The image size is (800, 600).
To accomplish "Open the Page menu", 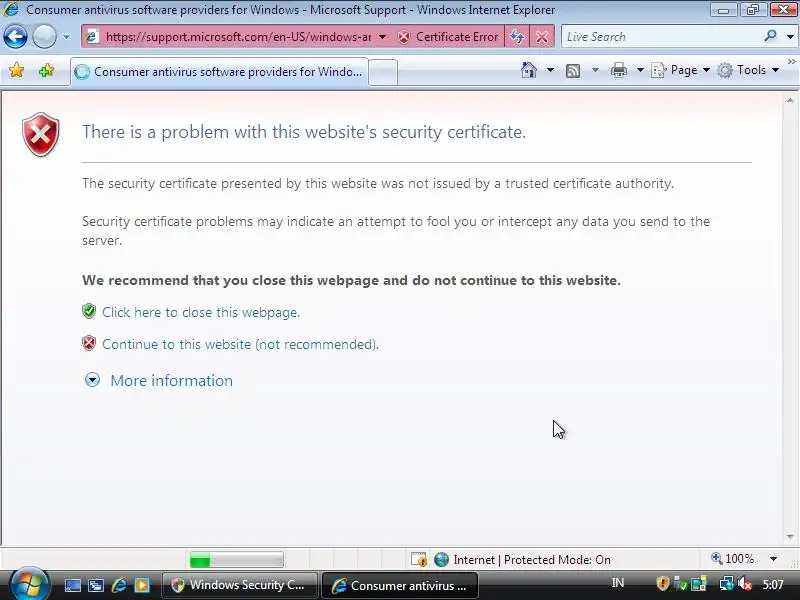I will [x=681, y=70].
